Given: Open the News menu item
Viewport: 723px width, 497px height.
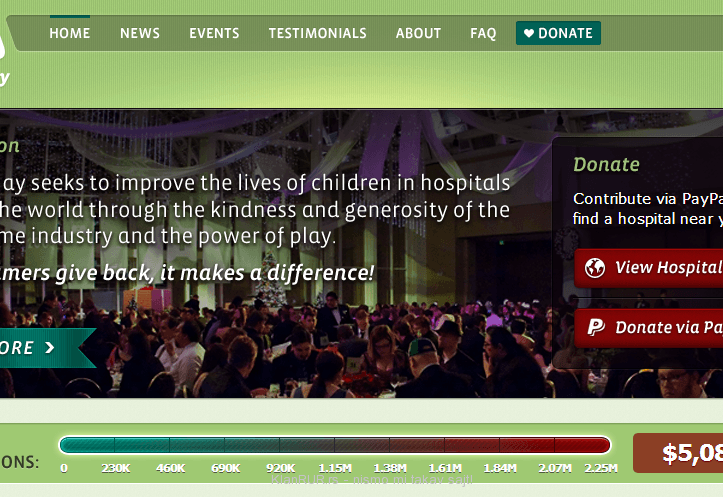Looking at the screenshot, I should coord(140,33).
